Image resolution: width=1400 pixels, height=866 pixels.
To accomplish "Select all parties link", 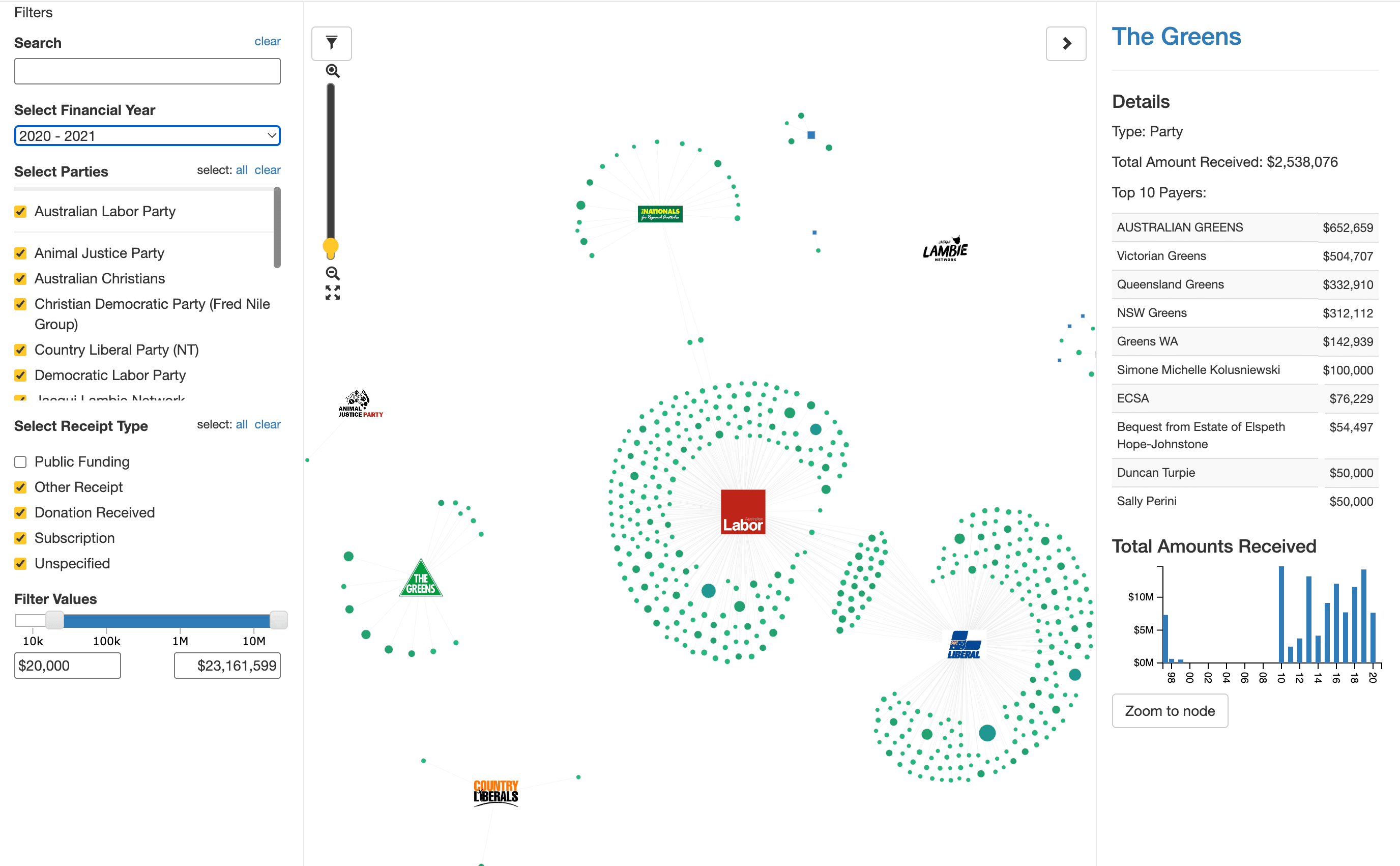I will [242, 170].
